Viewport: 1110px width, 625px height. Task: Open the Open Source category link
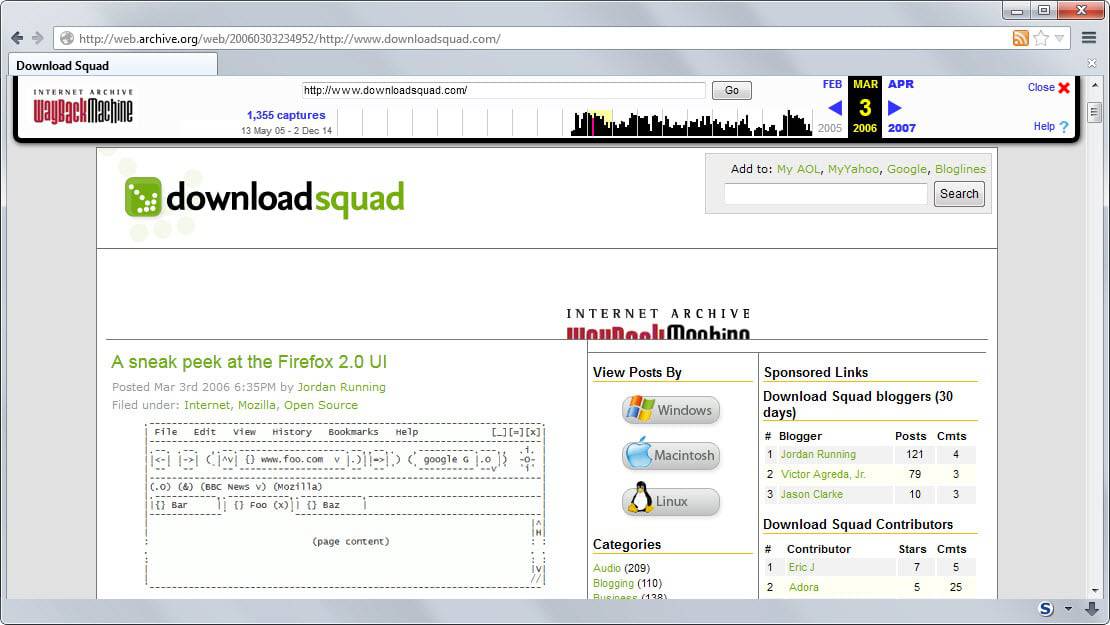coord(321,405)
